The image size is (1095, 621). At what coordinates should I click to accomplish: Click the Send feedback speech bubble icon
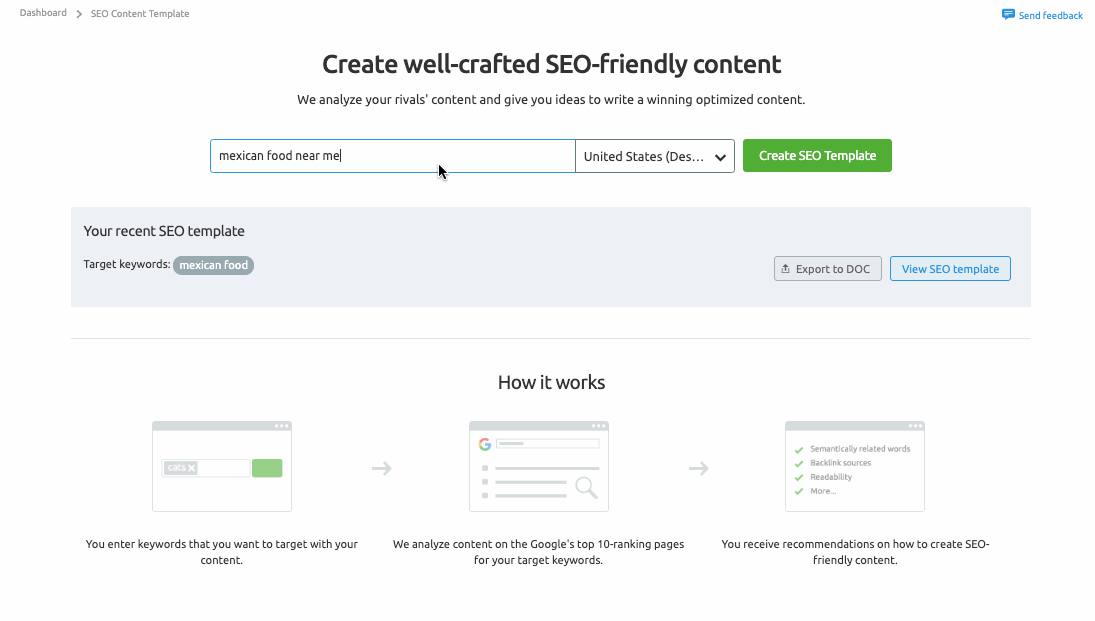click(1007, 14)
